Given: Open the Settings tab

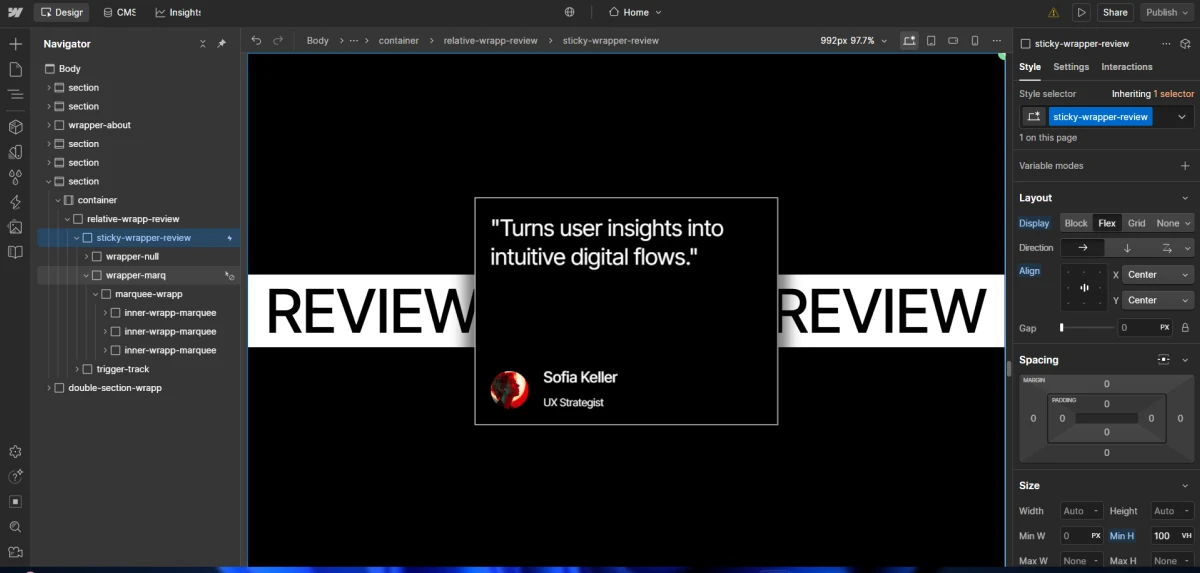Looking at the screenshot, I should 1071,67.
